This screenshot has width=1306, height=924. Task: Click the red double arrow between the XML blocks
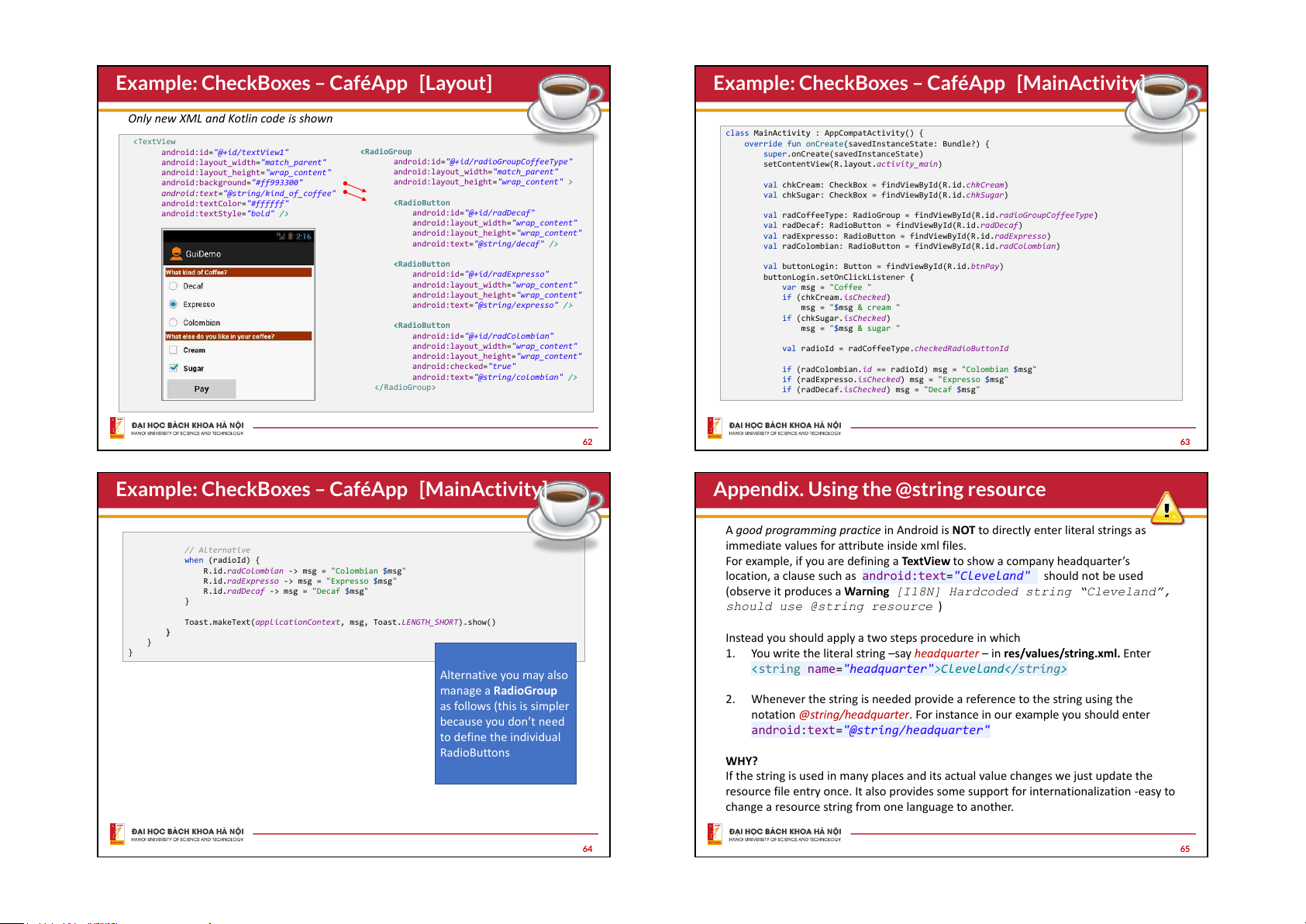click(354, 191)
